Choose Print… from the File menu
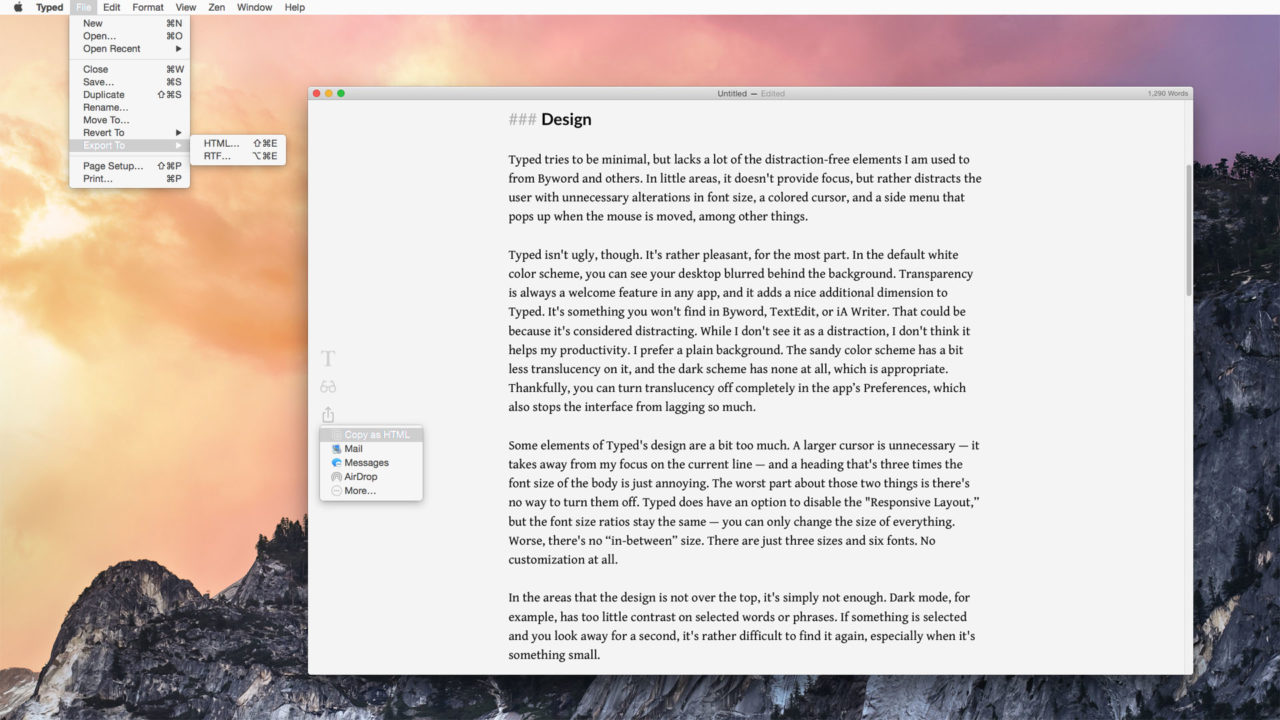The image size is (1280, 720). [129, 179]
